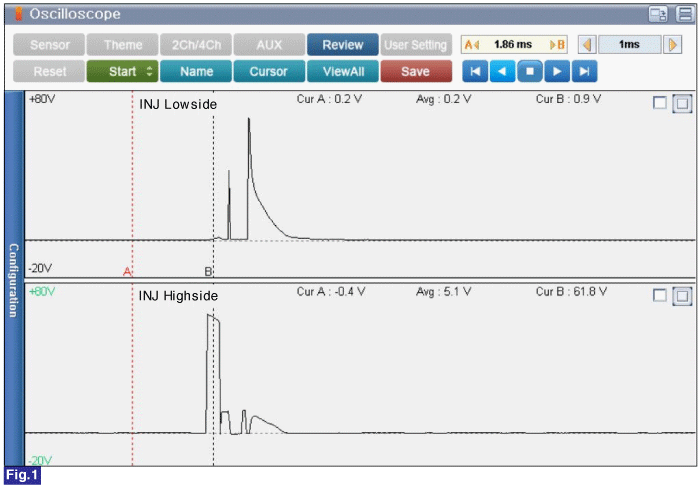Click the Name button
The image size is (700, 487).
(196, 71)
